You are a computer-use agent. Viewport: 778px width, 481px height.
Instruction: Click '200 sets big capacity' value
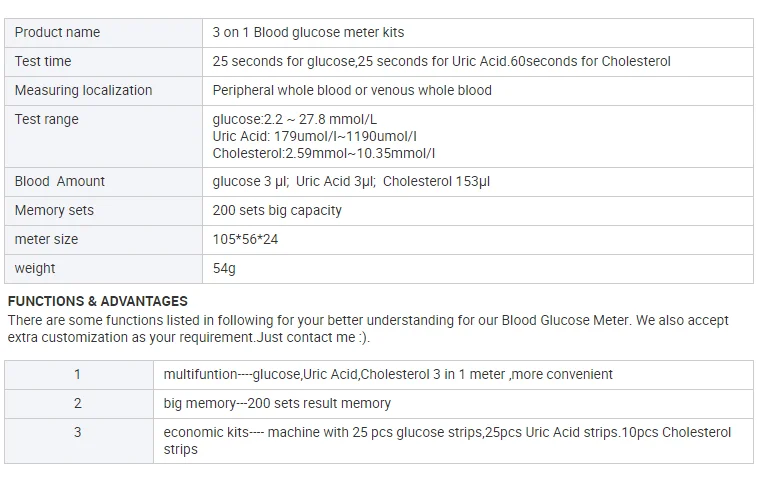(277, 210)
